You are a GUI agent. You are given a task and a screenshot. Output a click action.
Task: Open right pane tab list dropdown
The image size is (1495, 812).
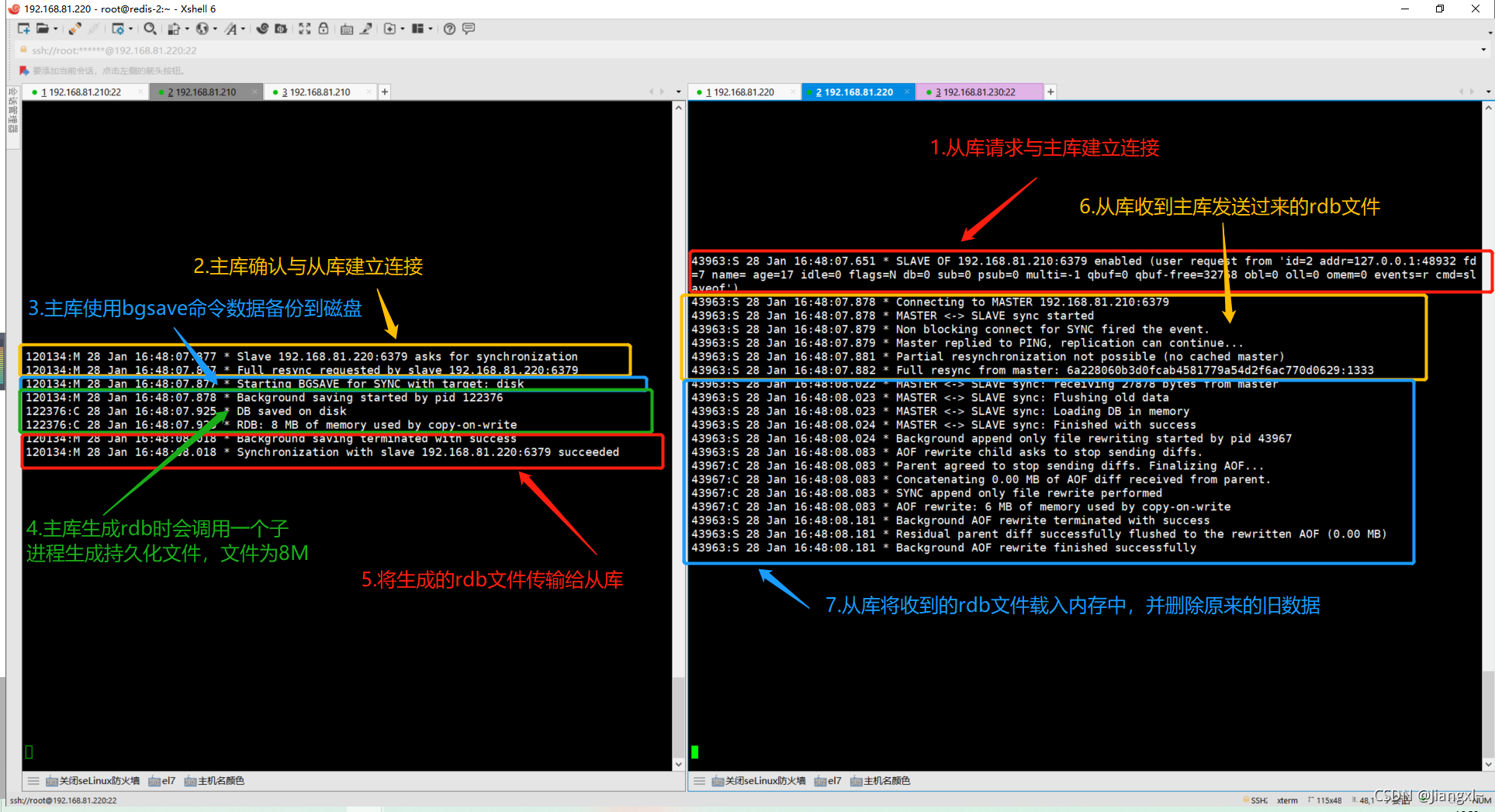[x=1488, y=92]
